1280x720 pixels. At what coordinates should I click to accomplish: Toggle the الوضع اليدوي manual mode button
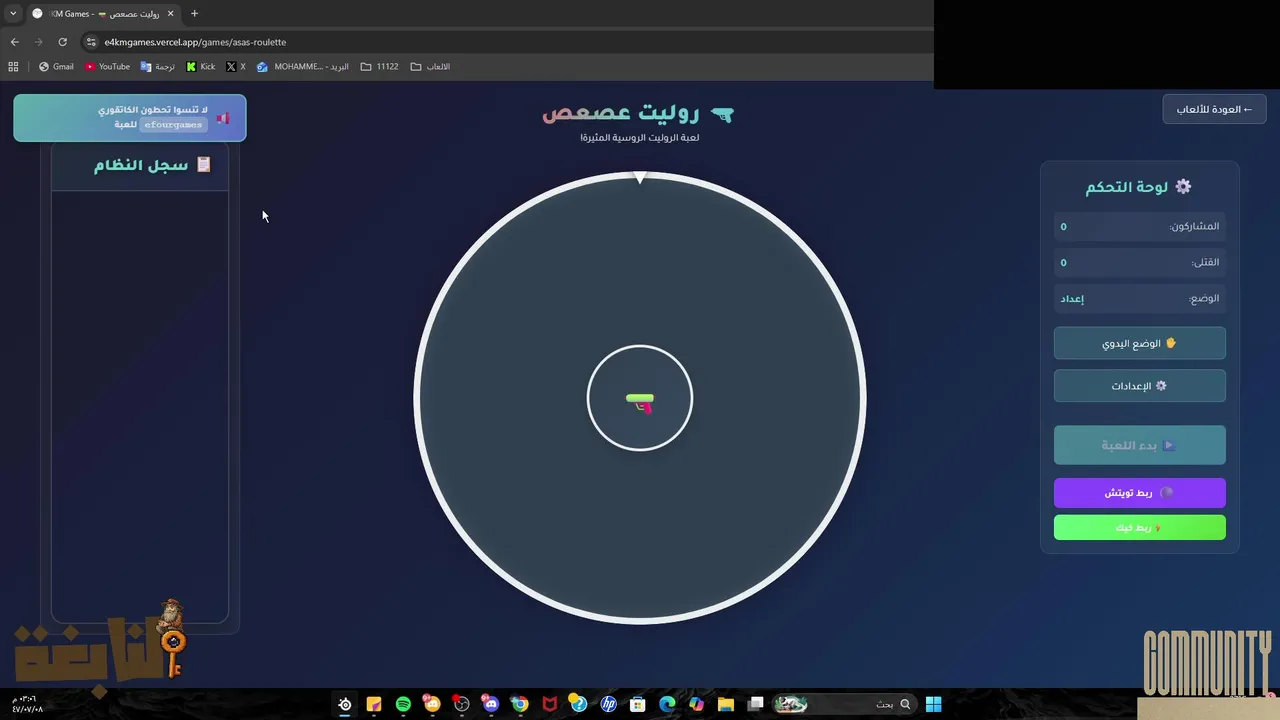pos(1139,343)
